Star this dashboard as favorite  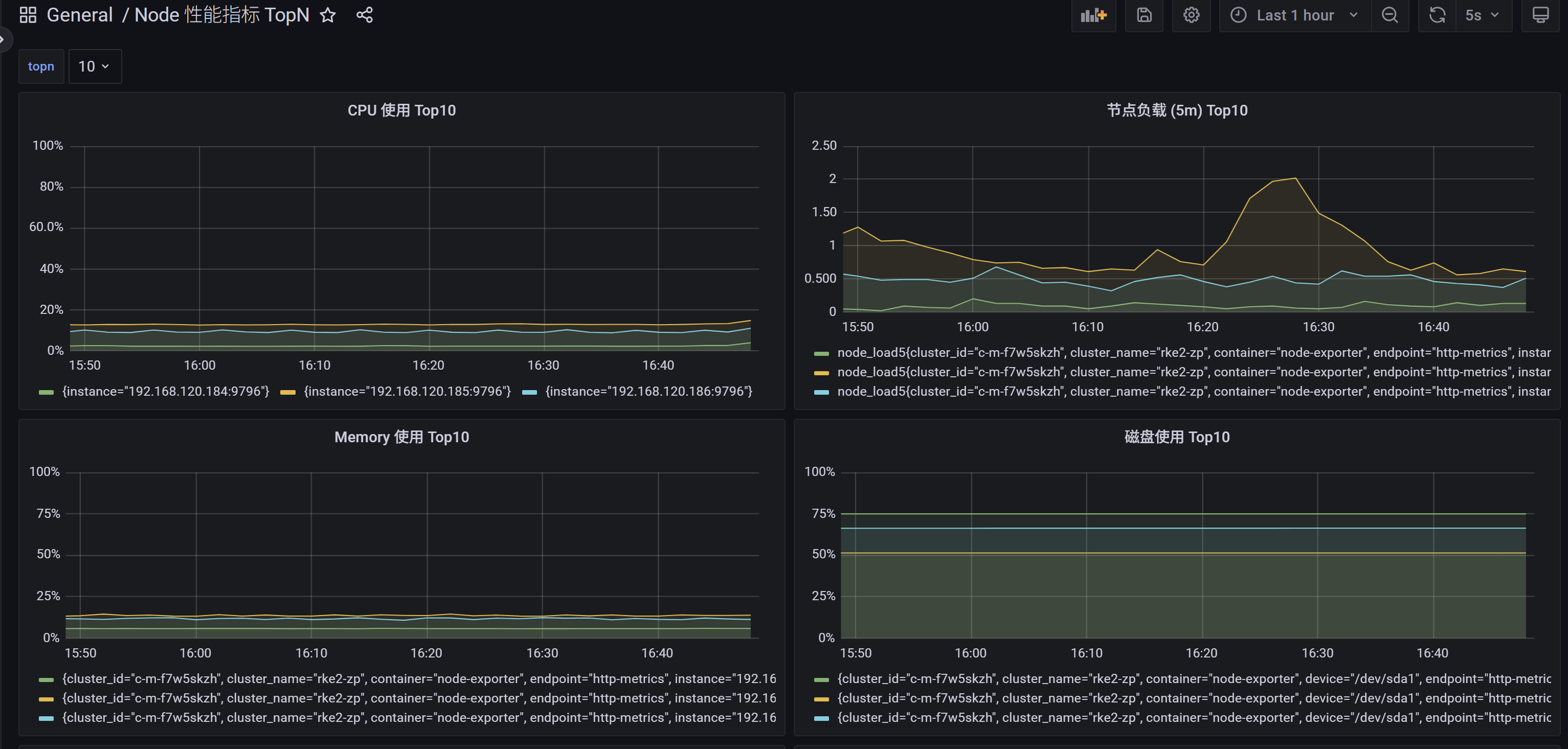tap(327, 15)
